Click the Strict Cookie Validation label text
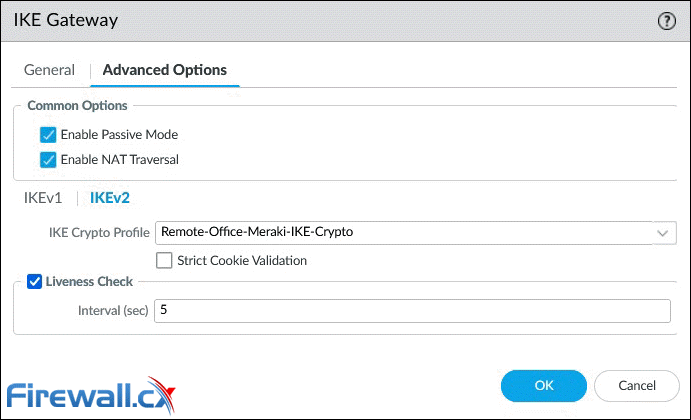Screen dimensions: 691x420 point(242,260)
